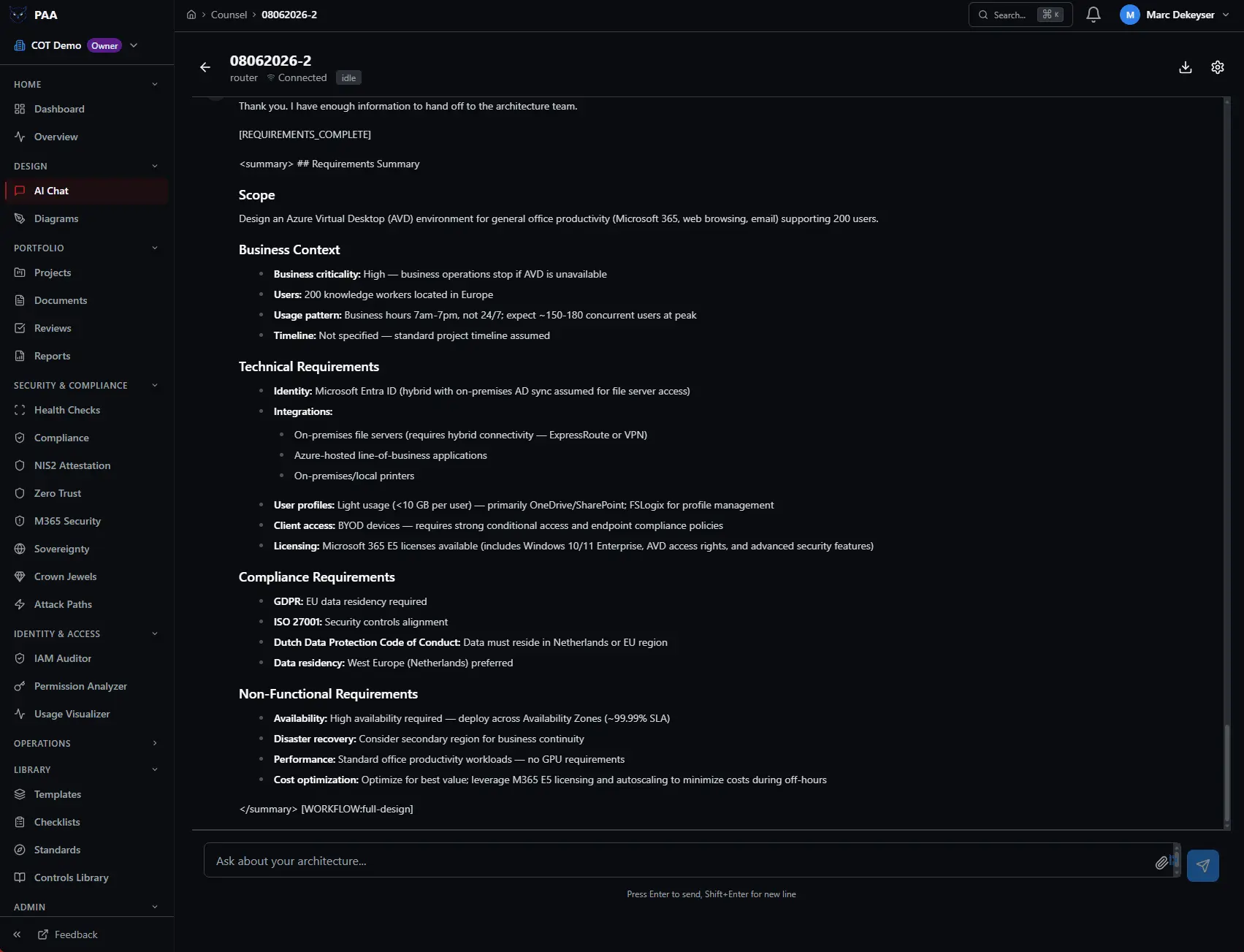Open M365 Security

[87, 521]
